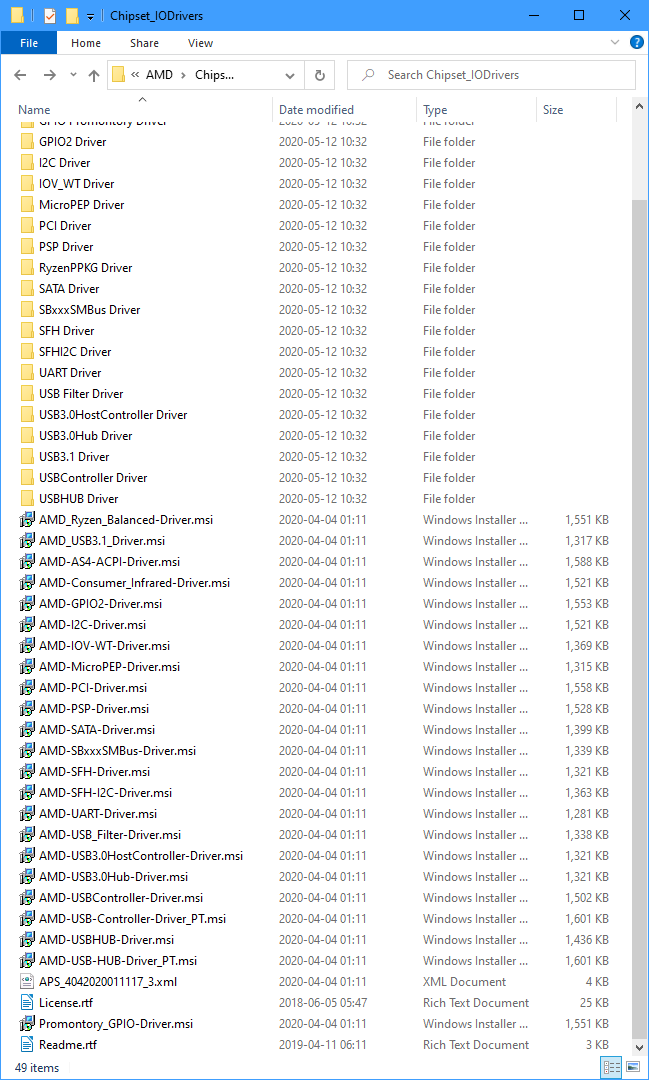The width and height of the screenshot is (649, 1080).
Task: Select AMD_USB3.1_Driver.msi installer icon
Action: point(27,541)
